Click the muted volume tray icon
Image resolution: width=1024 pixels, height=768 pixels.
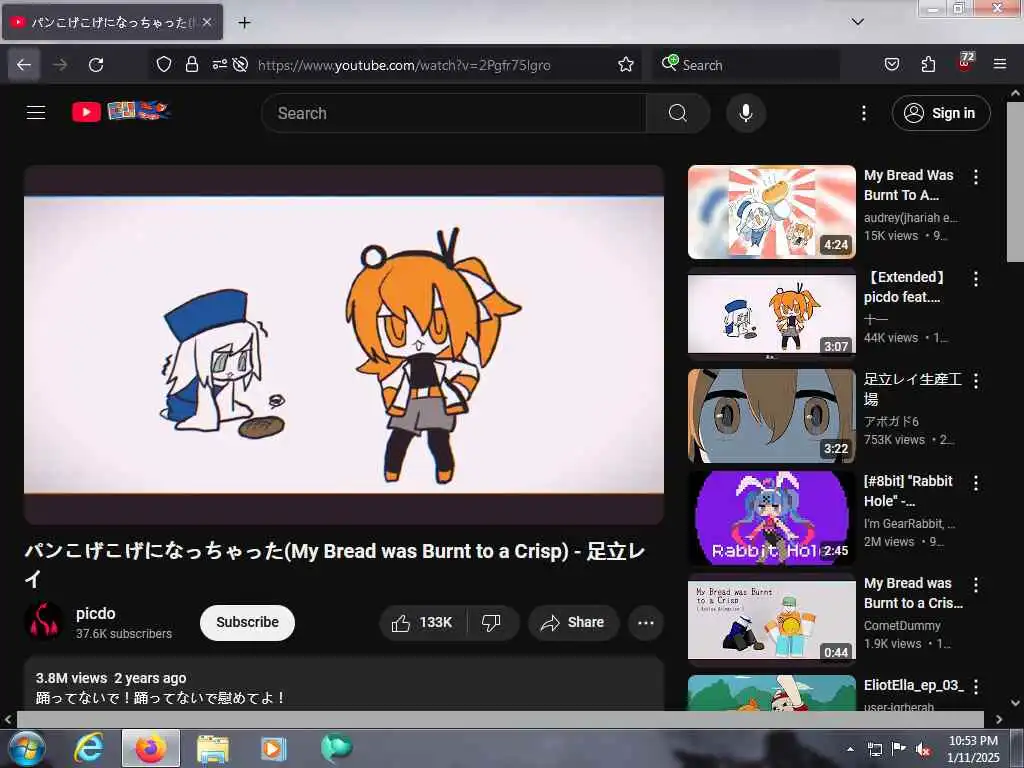[923, 749]
